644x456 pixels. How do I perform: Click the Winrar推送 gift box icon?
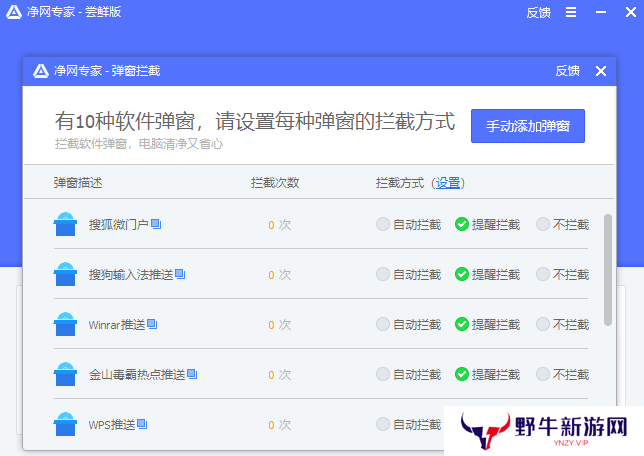pyautogui.click(x=65, y=324)
